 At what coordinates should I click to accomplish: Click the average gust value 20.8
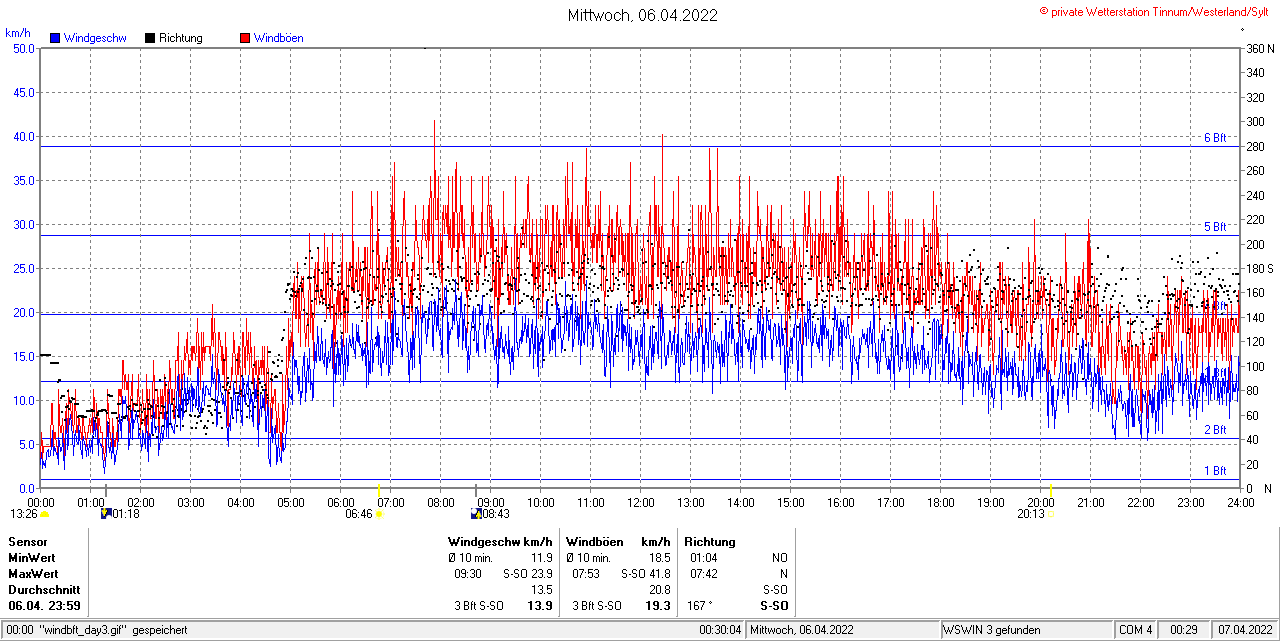pos(659,590)
